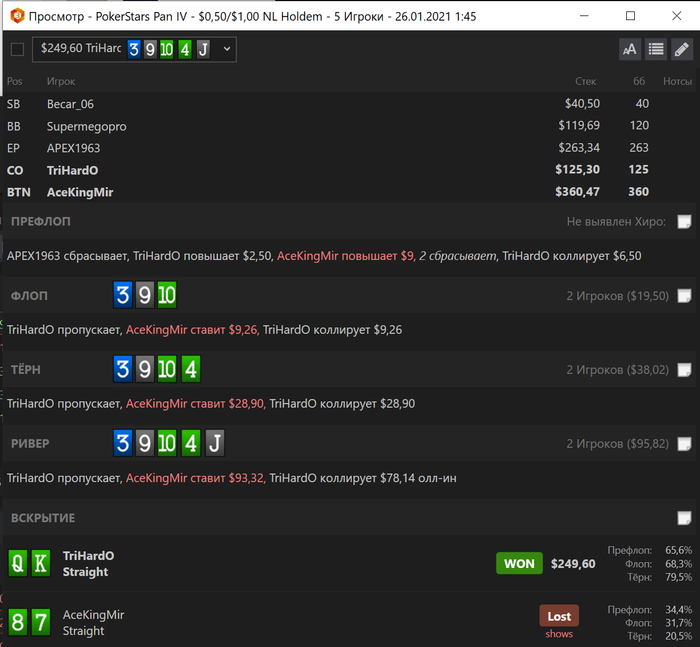
Task: Add a note for the ВСКРЫТИЕ section
Action: (684, 518)
